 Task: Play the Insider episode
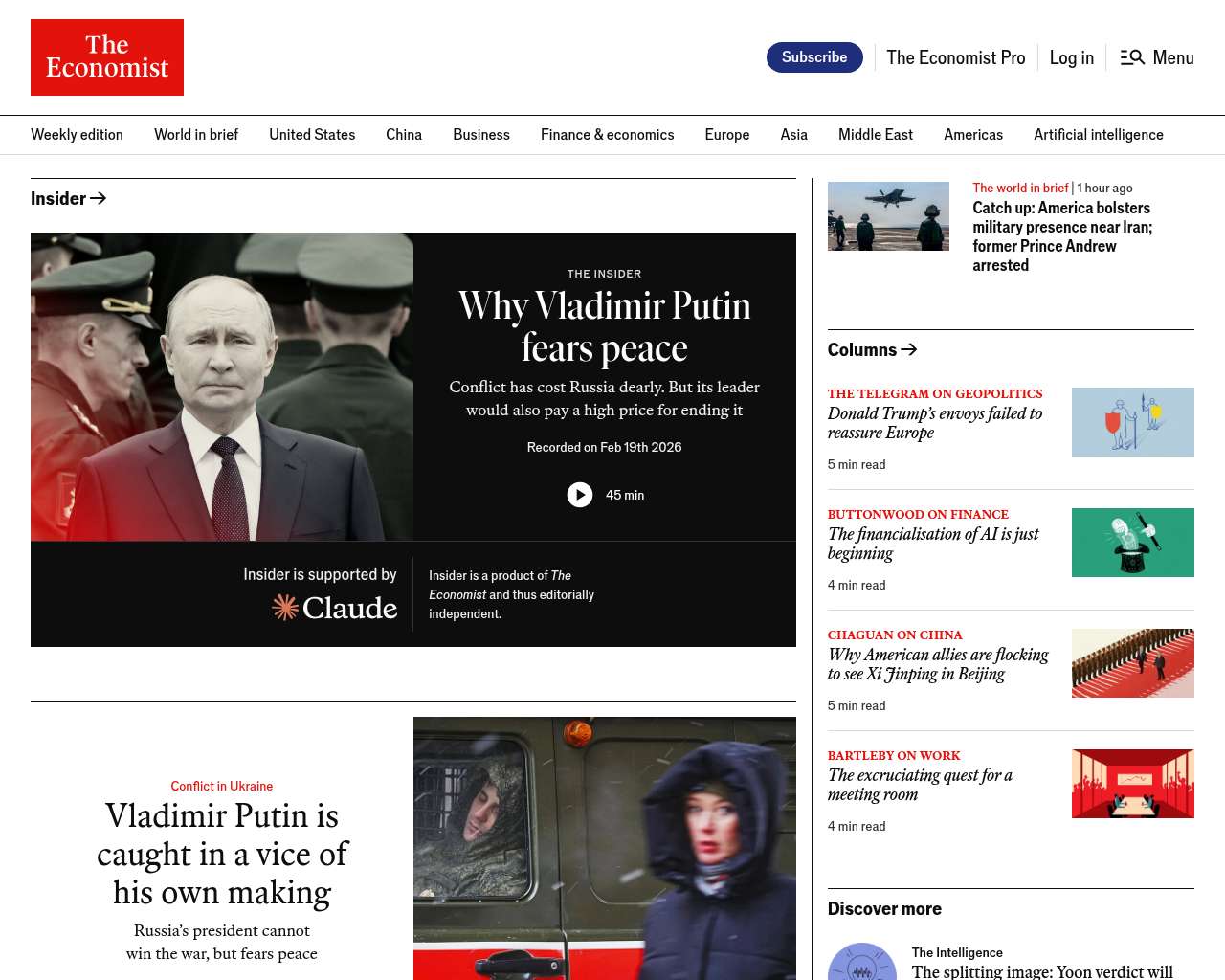coord(580,495)
